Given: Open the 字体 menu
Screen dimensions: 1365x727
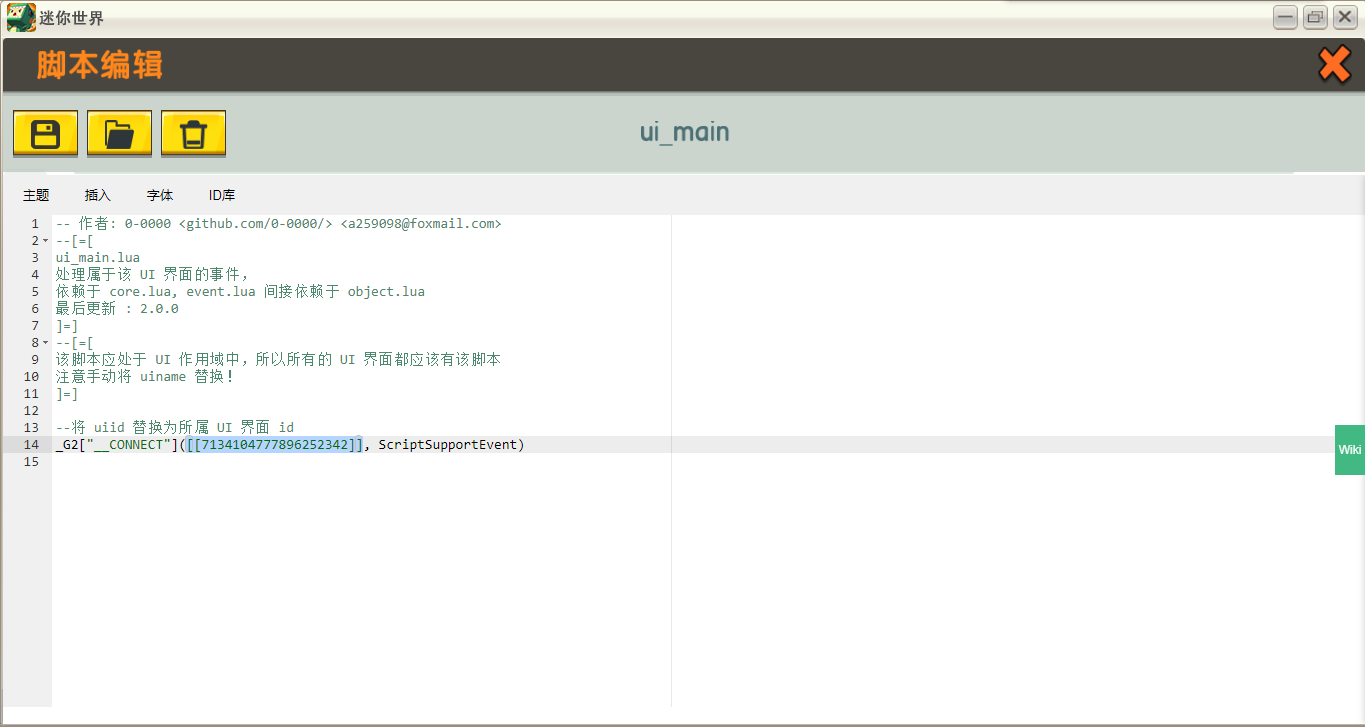Looking at the screenshot, I should [x=159, y=195].
